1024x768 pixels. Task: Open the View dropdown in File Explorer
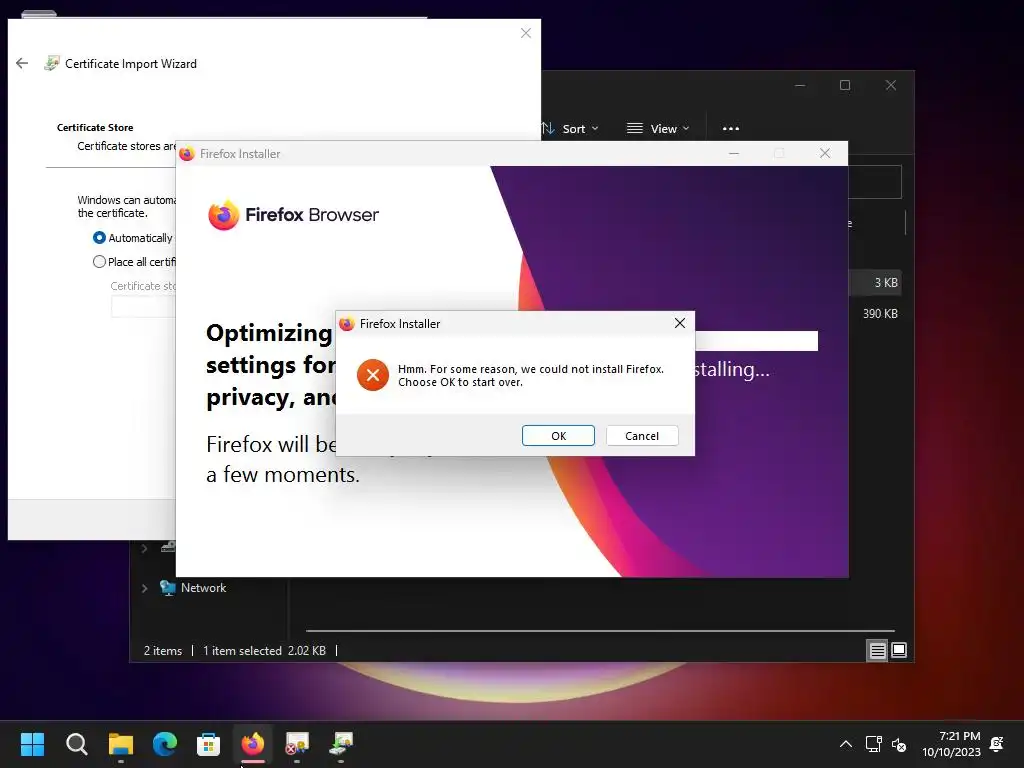pos(658,129)
